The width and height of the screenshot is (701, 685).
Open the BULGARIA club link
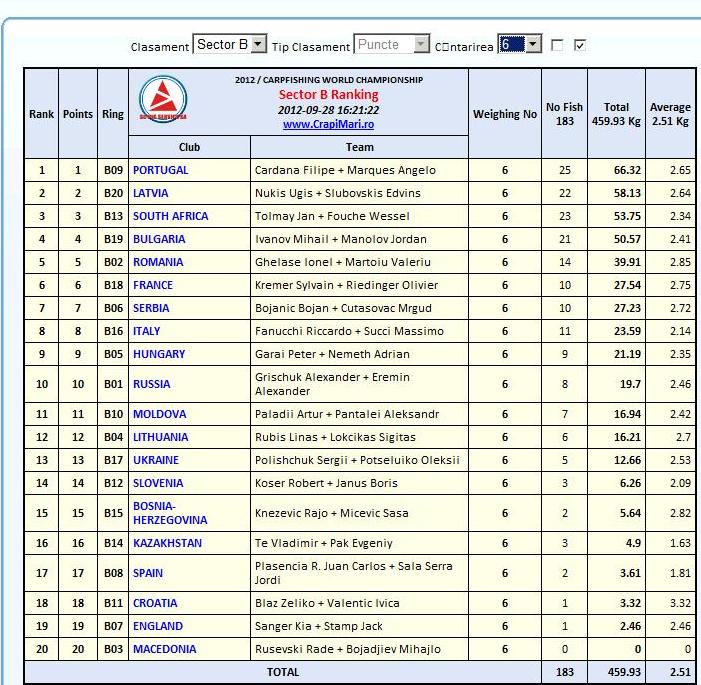[x=159, y=239]
